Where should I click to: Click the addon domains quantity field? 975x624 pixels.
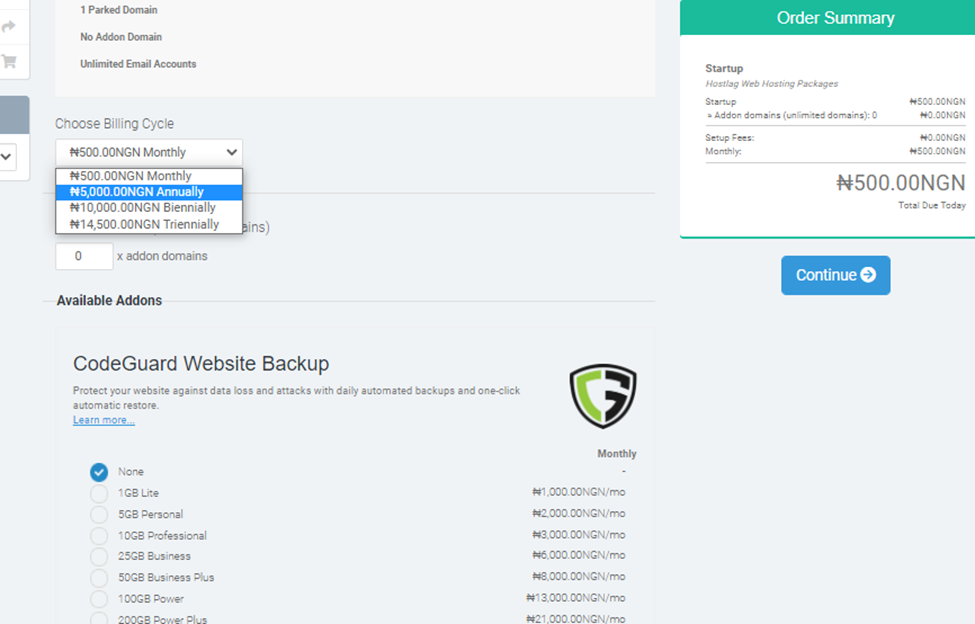84,256
